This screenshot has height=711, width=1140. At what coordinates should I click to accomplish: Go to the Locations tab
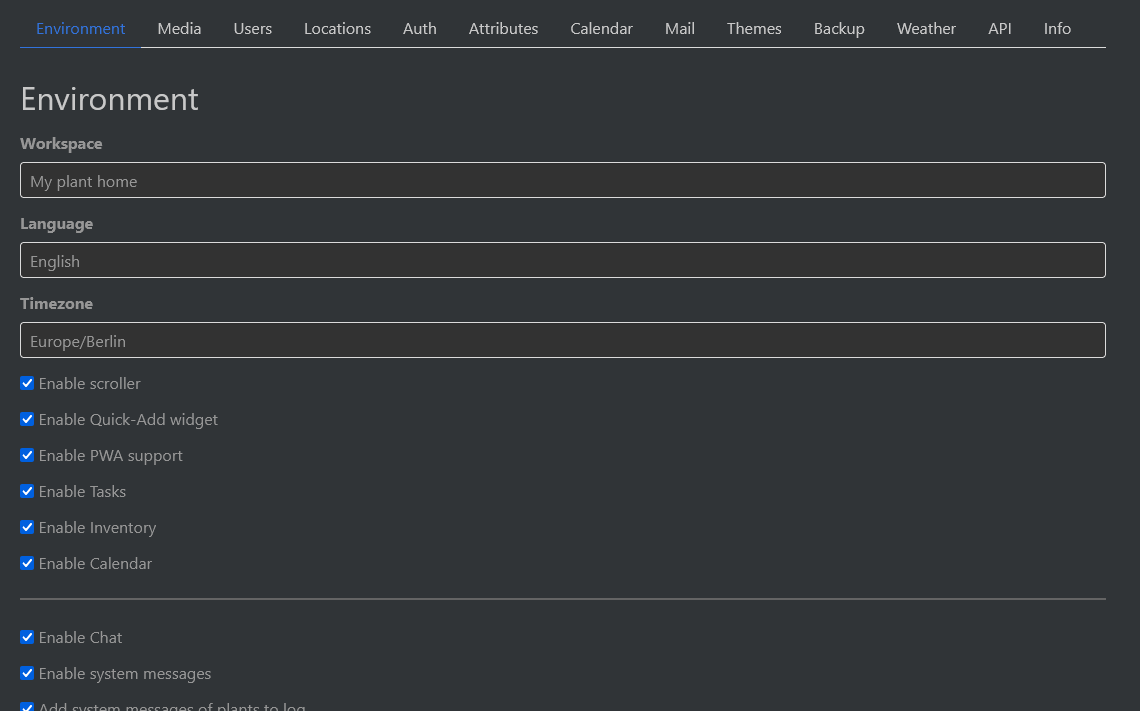coord(337,28)
